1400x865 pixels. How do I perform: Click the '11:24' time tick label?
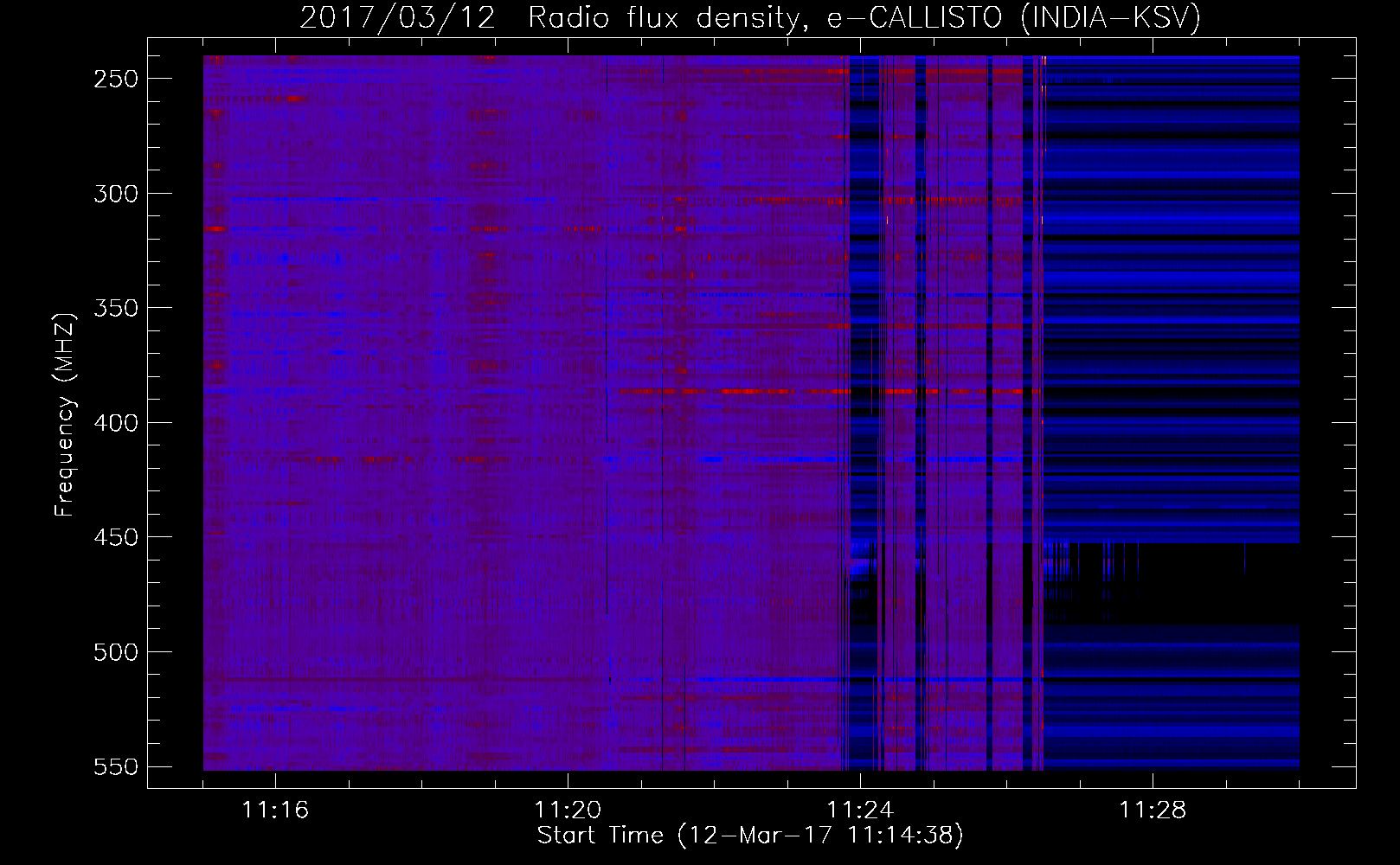tap(860, 811)
